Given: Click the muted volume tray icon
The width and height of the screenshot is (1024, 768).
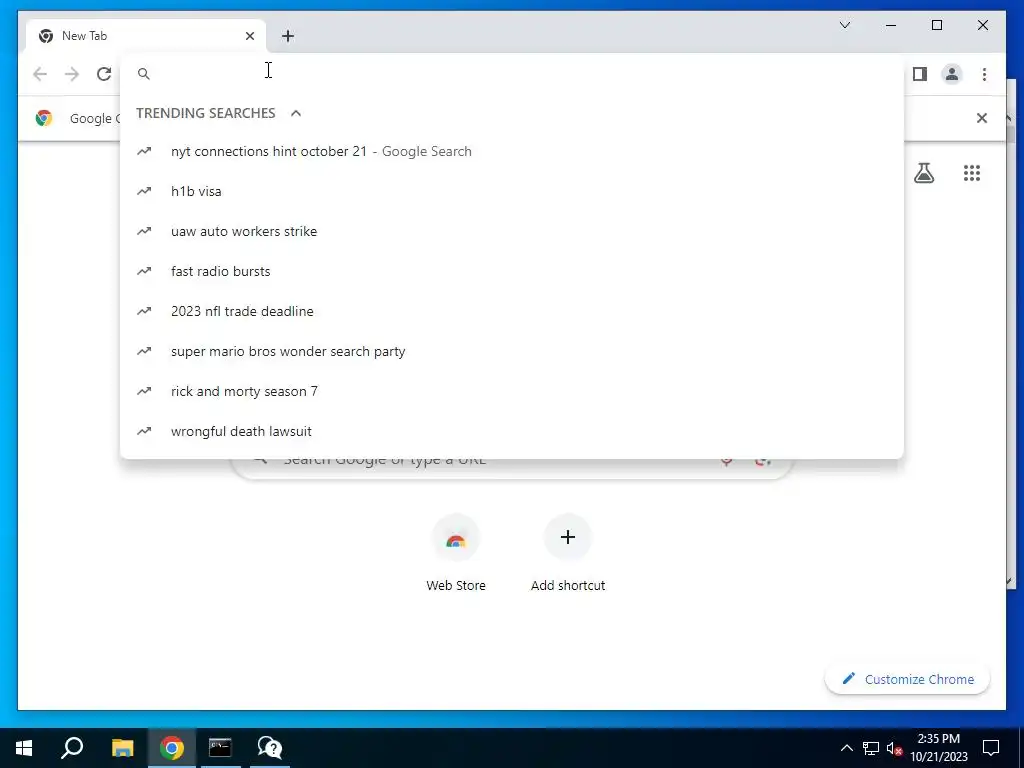Looking at the screenshot, I should coord(894,748).
